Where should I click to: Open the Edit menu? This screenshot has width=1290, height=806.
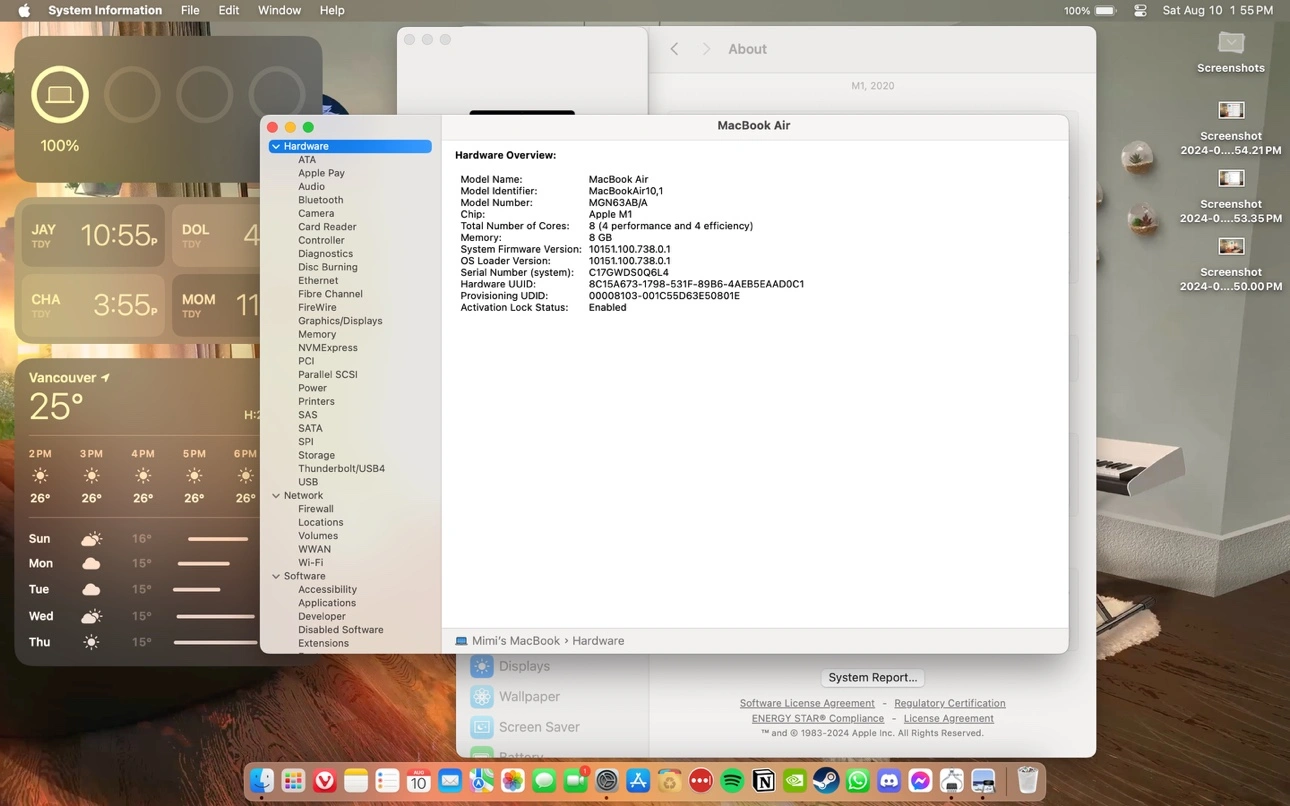point(229,11)
